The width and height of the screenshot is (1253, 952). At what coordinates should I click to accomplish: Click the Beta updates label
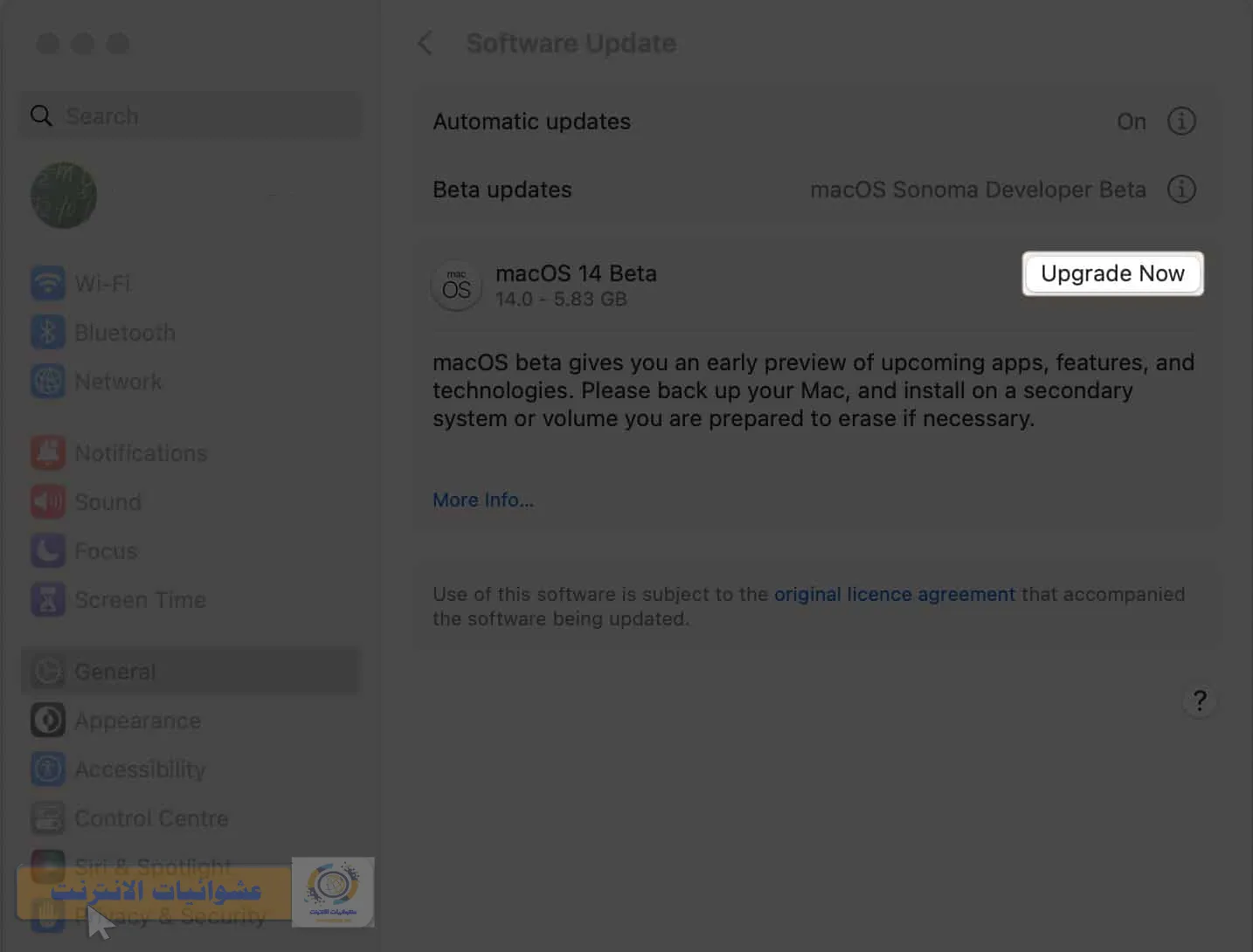502,190
